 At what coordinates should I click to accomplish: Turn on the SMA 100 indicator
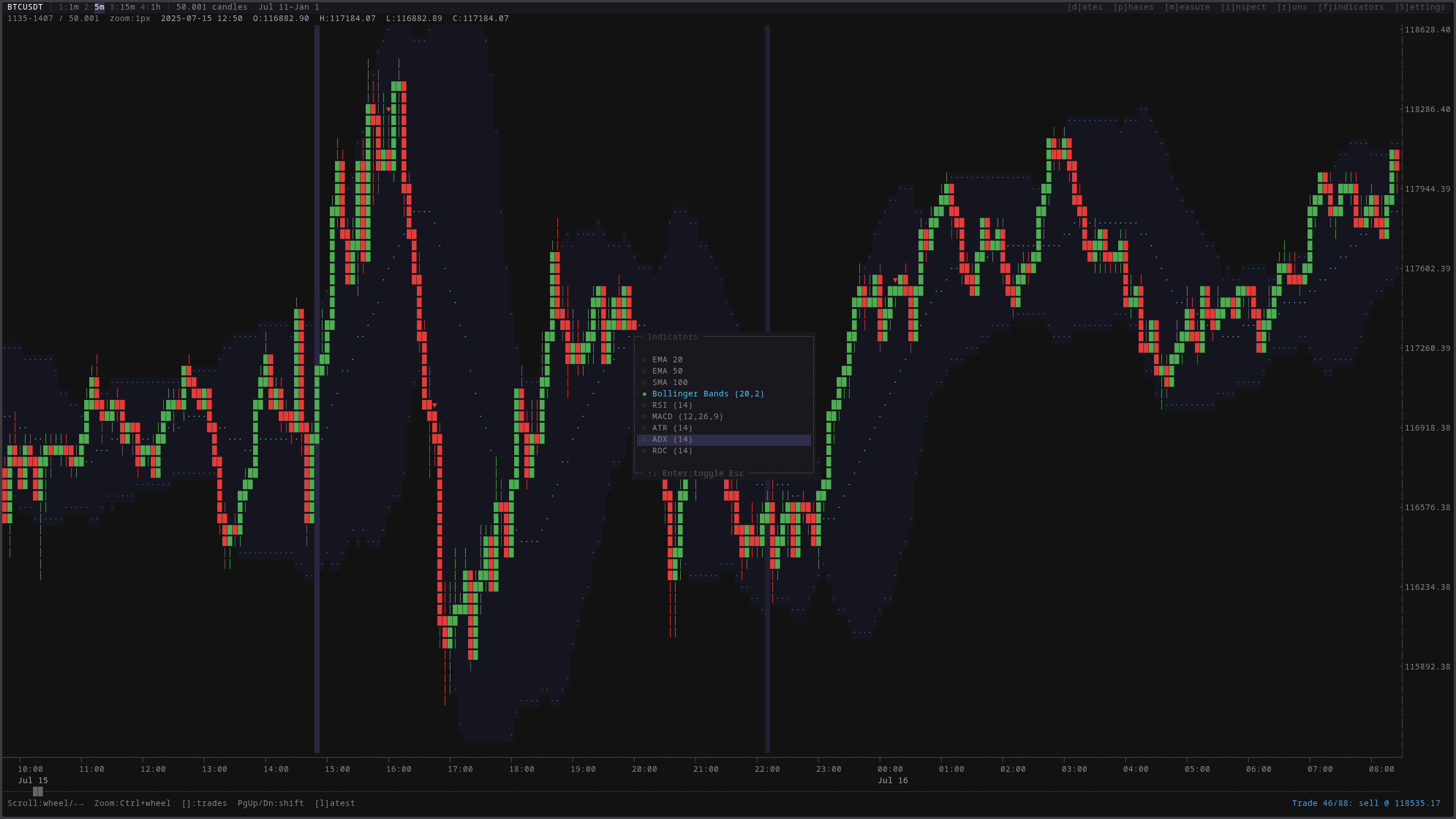coord(669,382)
